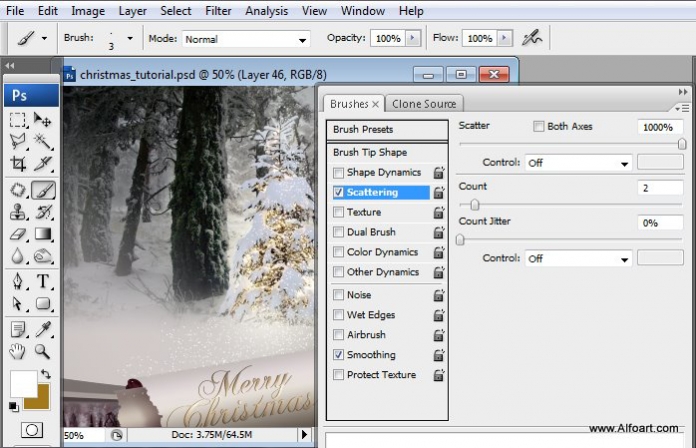Enable the Texture checkbox
Viewport: 696px width, 448px height.
pyautogui.click(x=338, y=212)
